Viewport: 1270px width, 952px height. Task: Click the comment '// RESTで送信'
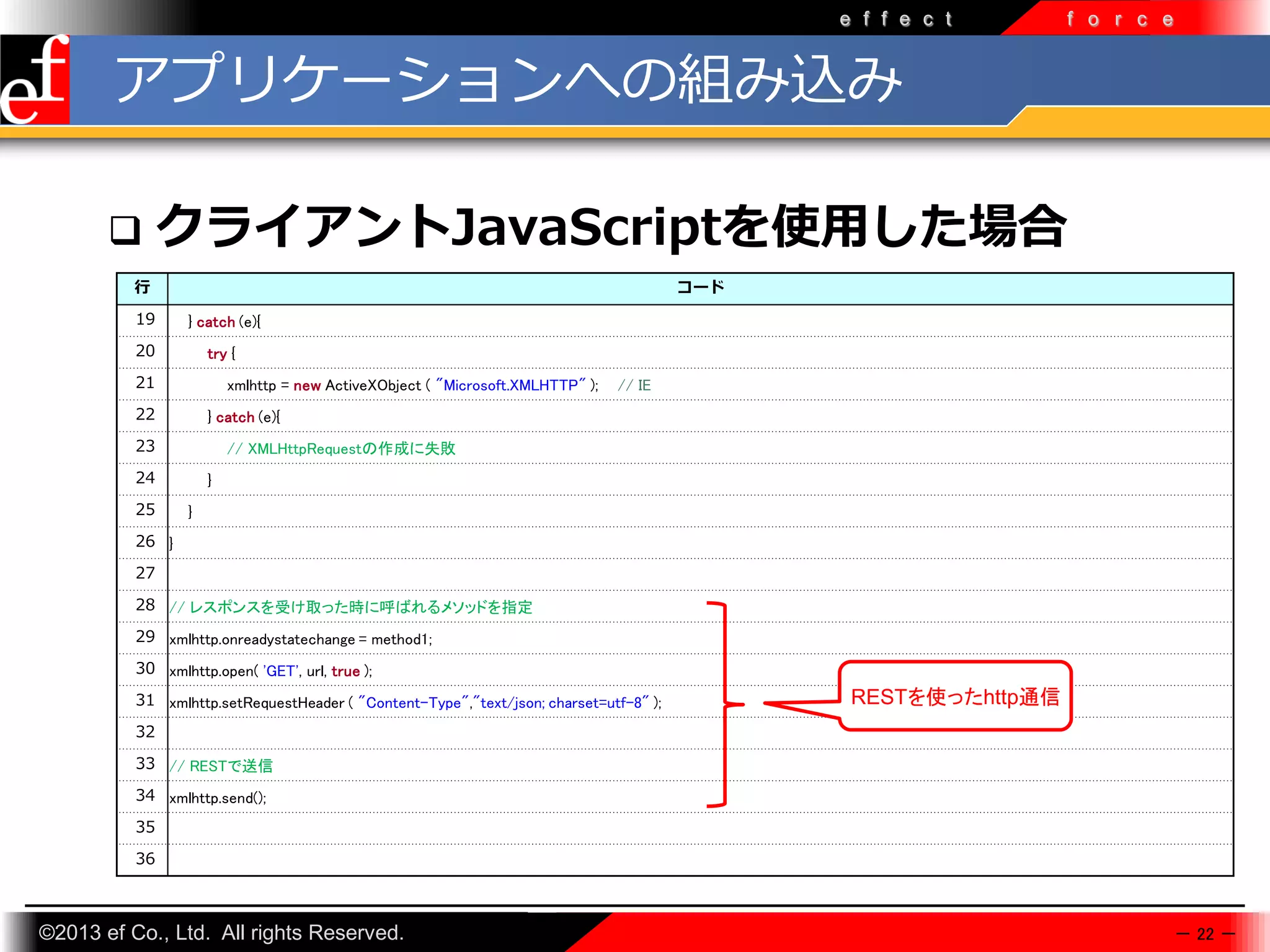tap(221, 766)
